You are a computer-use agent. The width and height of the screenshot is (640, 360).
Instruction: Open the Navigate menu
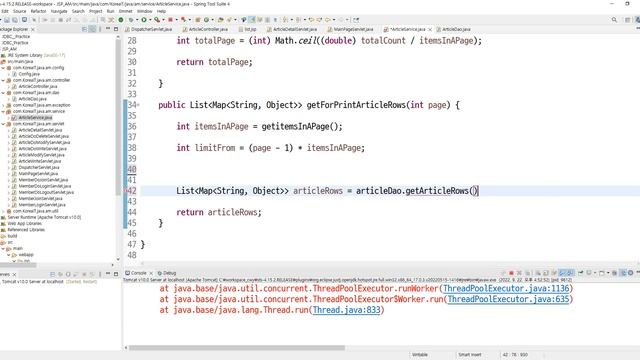pyautogui.click(x=59, y=11)
